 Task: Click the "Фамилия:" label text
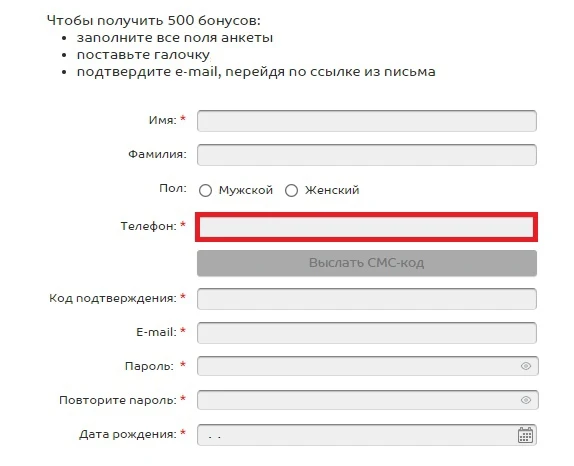(157, 154)
